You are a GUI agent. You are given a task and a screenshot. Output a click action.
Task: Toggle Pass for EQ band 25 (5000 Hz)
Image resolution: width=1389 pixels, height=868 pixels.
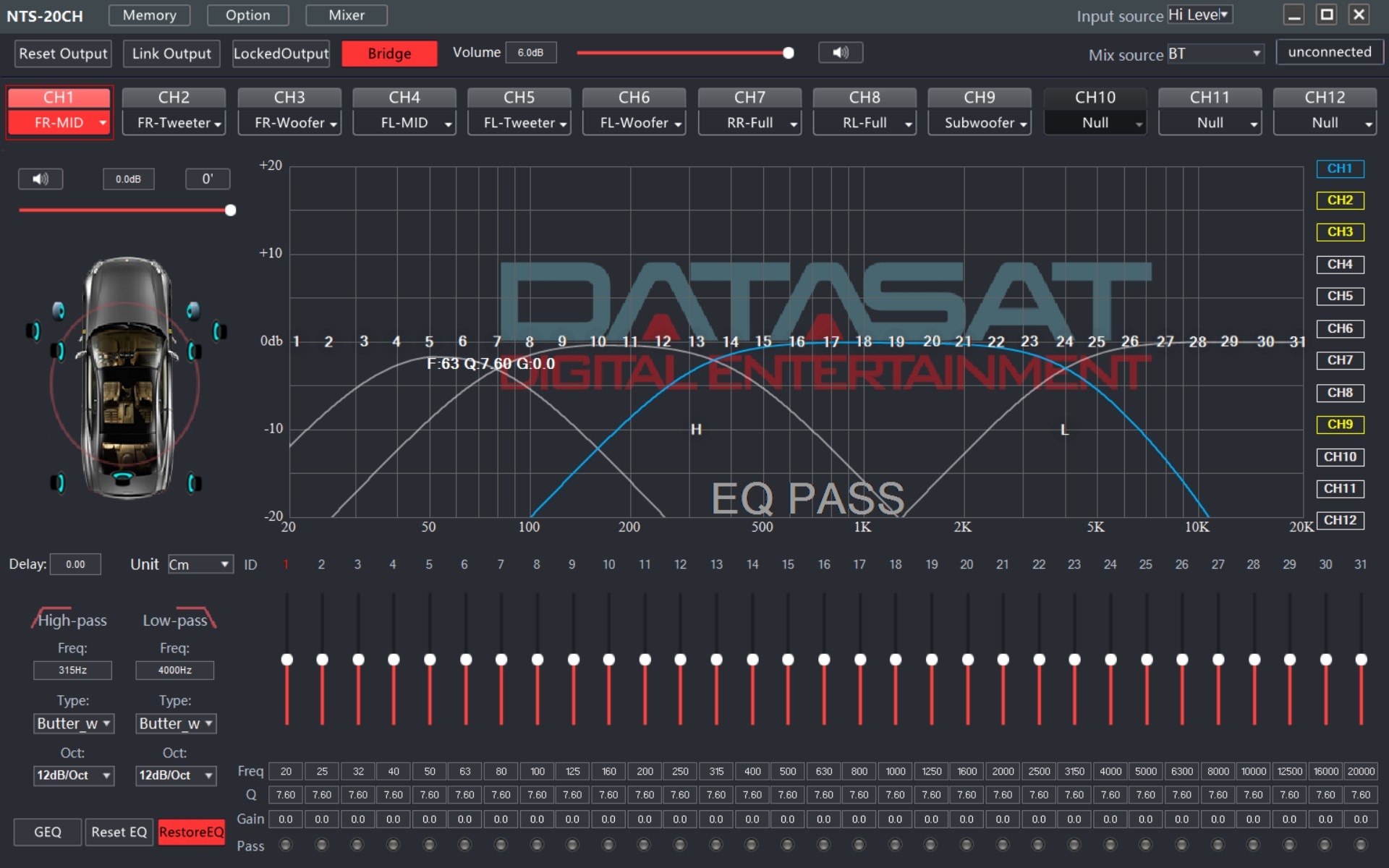[1145, 845]
